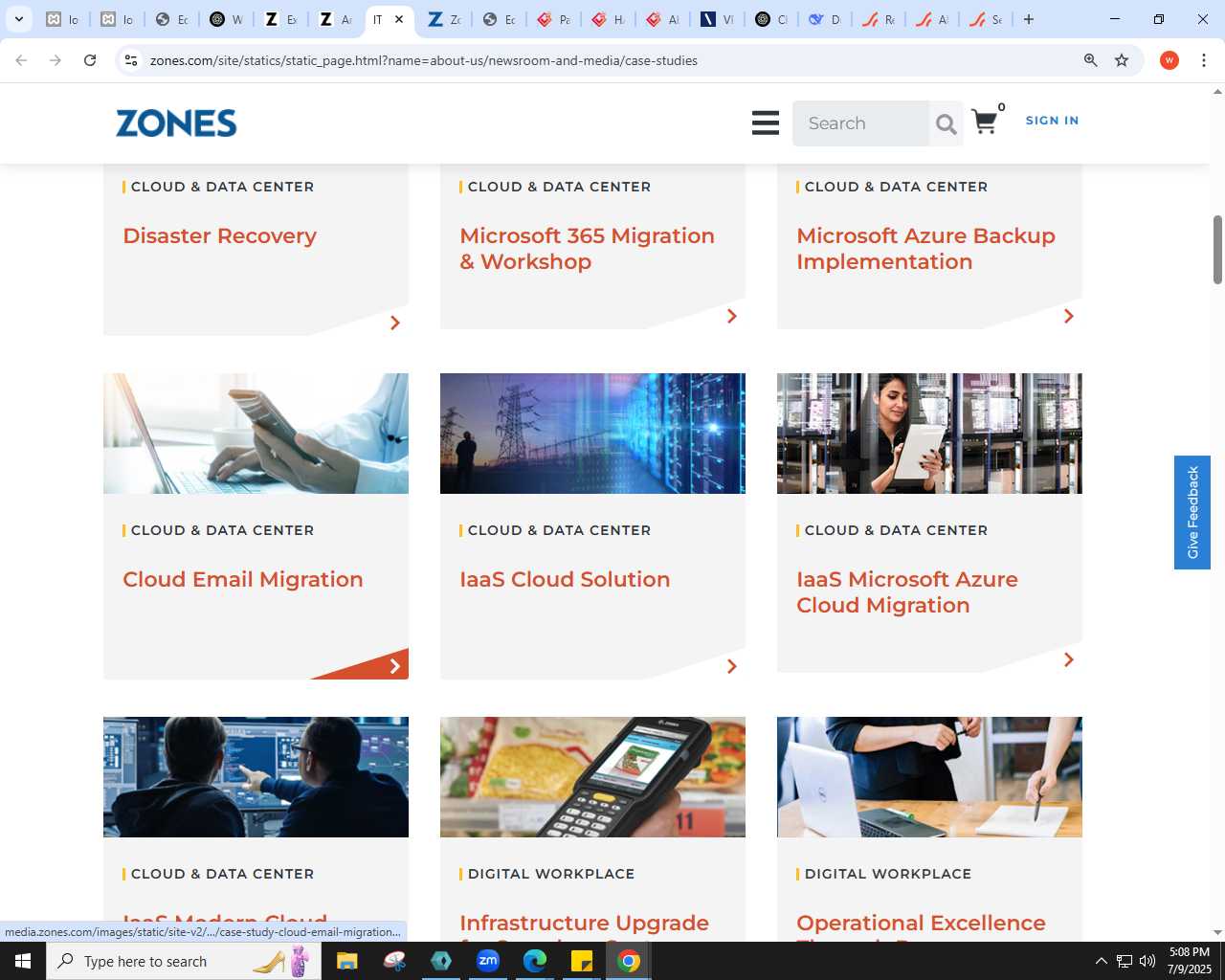Click the power lines IaaS Cloud Solution image
Viewport: 1225px width, 980px height.
[x=592, y=434]
